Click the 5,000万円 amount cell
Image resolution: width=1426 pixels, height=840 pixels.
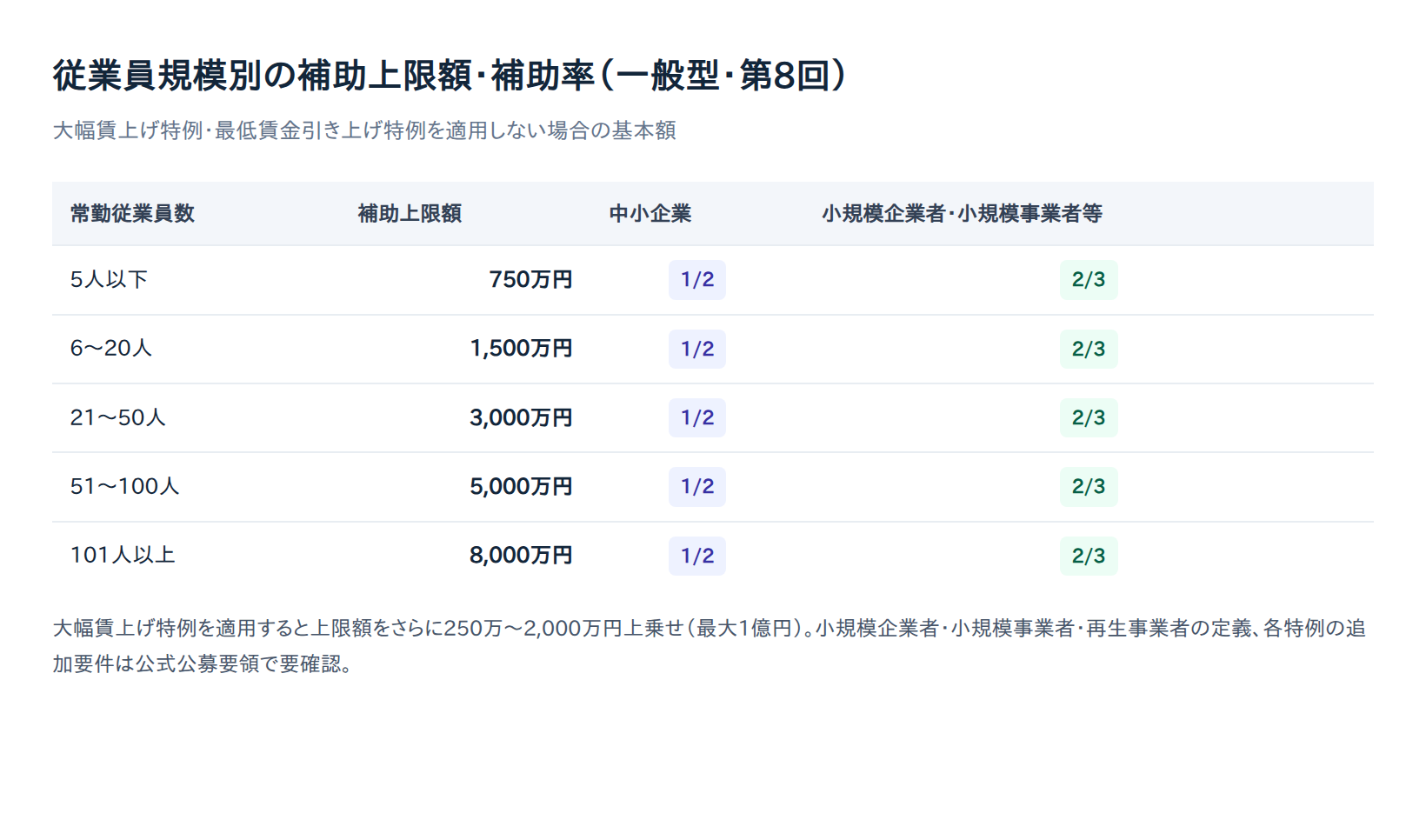(521, 486)
